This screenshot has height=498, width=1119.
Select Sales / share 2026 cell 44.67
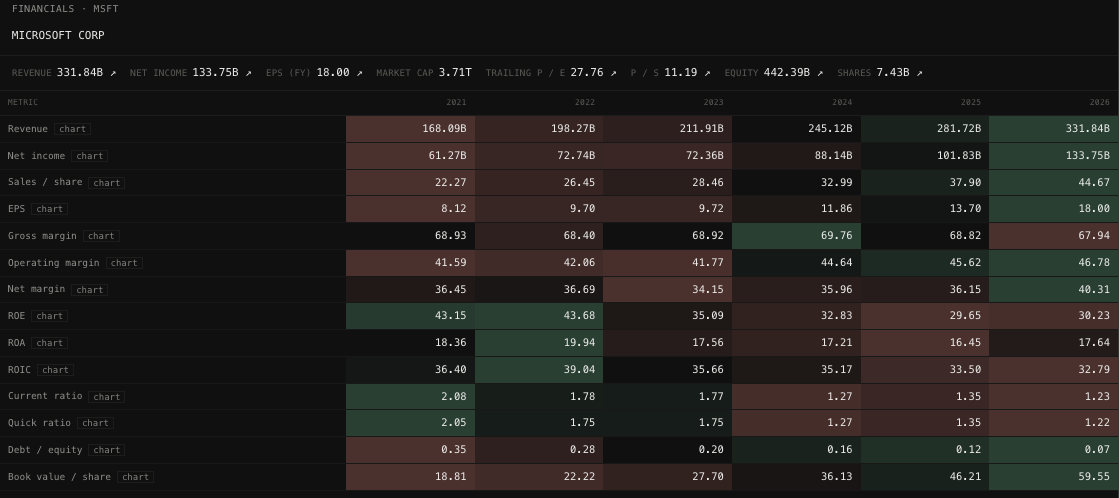(1054, 183)
